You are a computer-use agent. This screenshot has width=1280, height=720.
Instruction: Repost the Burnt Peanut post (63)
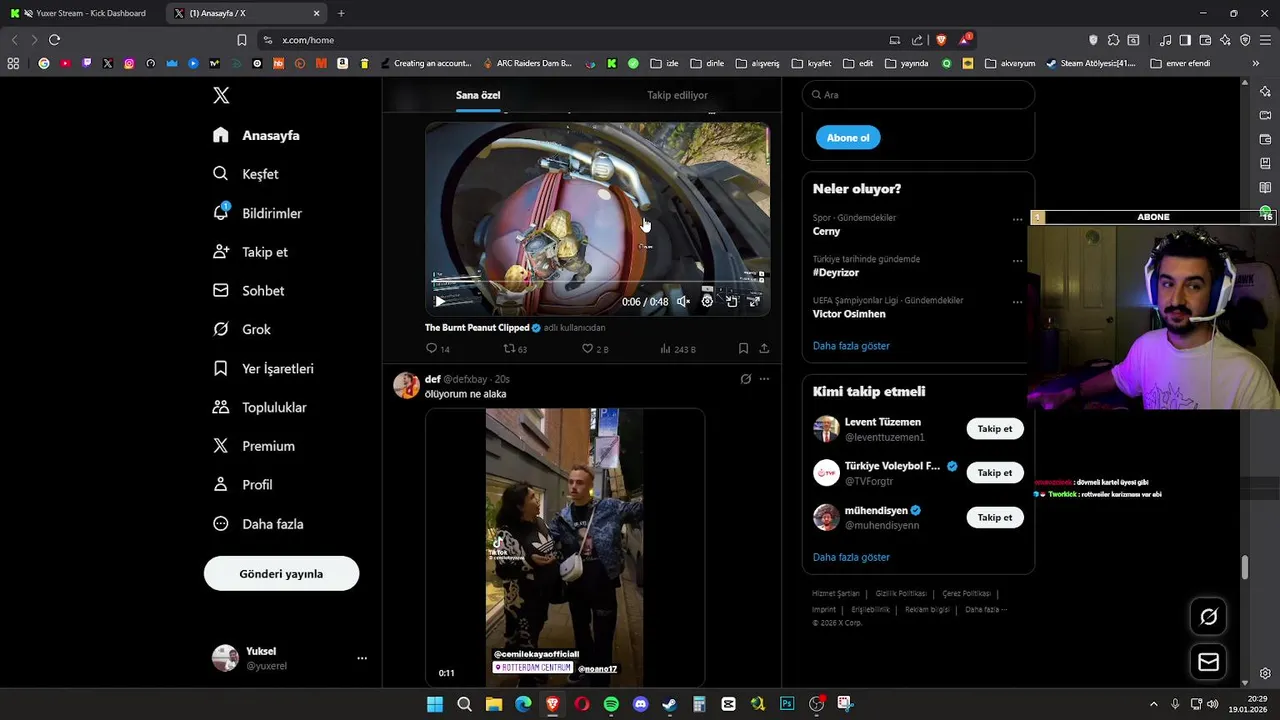[515, 349]
